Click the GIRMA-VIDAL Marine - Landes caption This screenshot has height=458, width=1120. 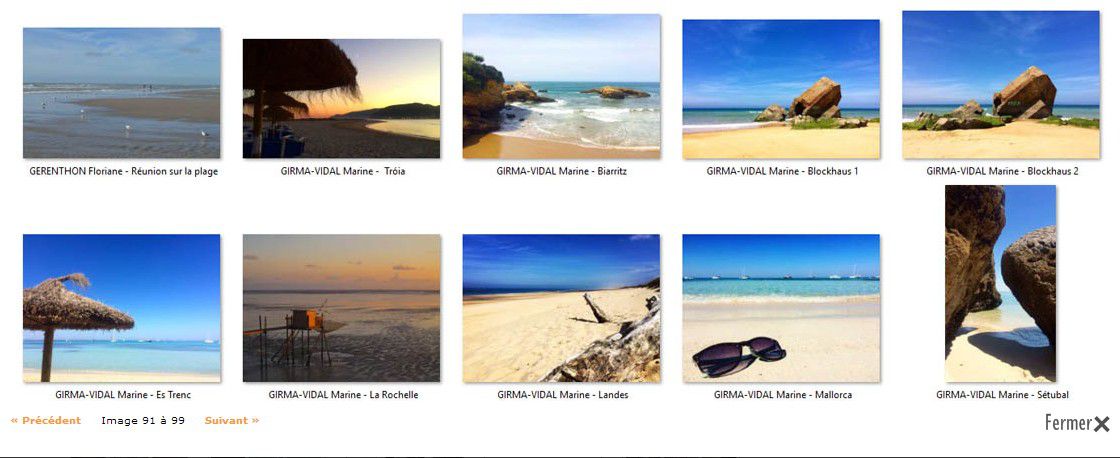coord(563,394)
